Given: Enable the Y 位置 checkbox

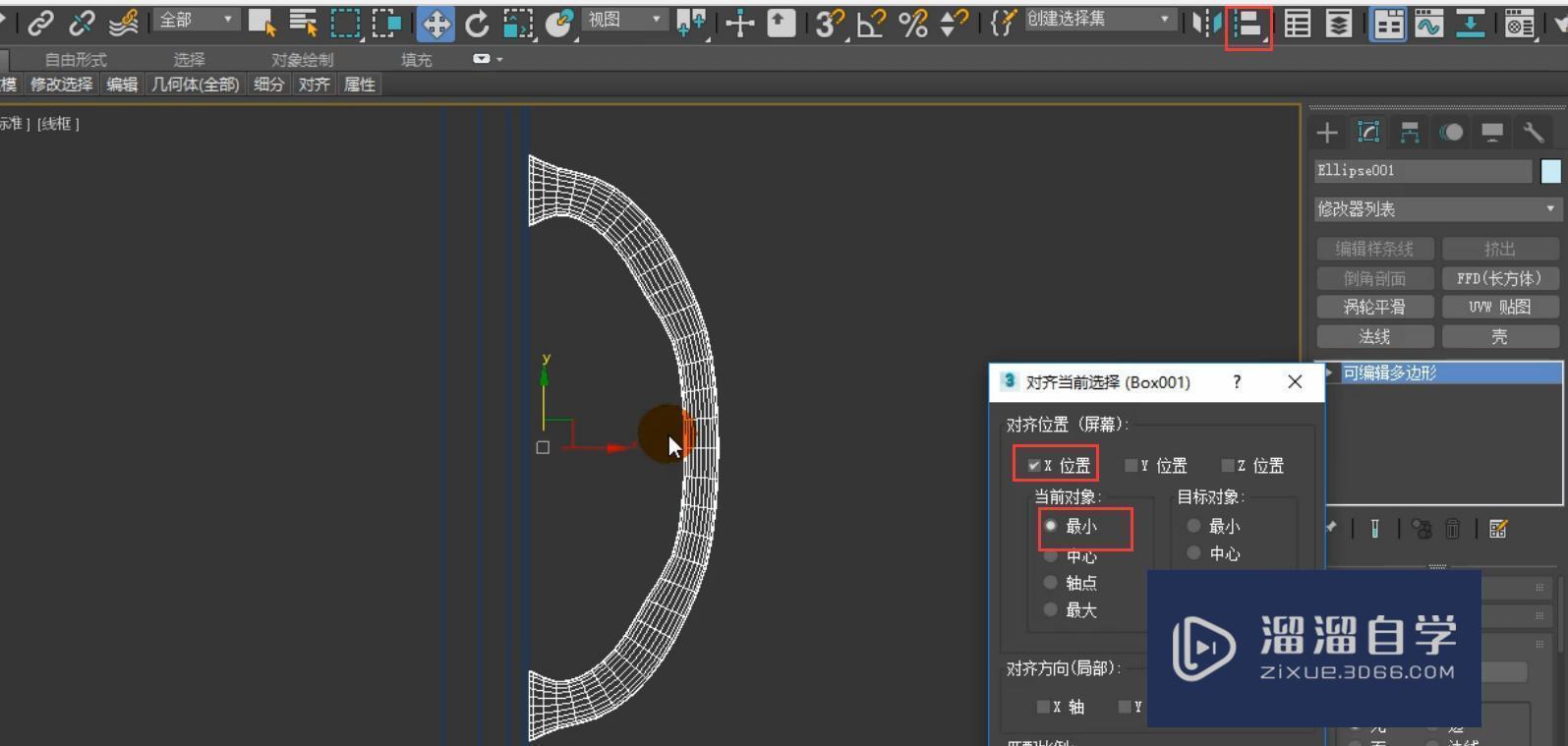Looking at the screenshot, I should [1131, 465].
